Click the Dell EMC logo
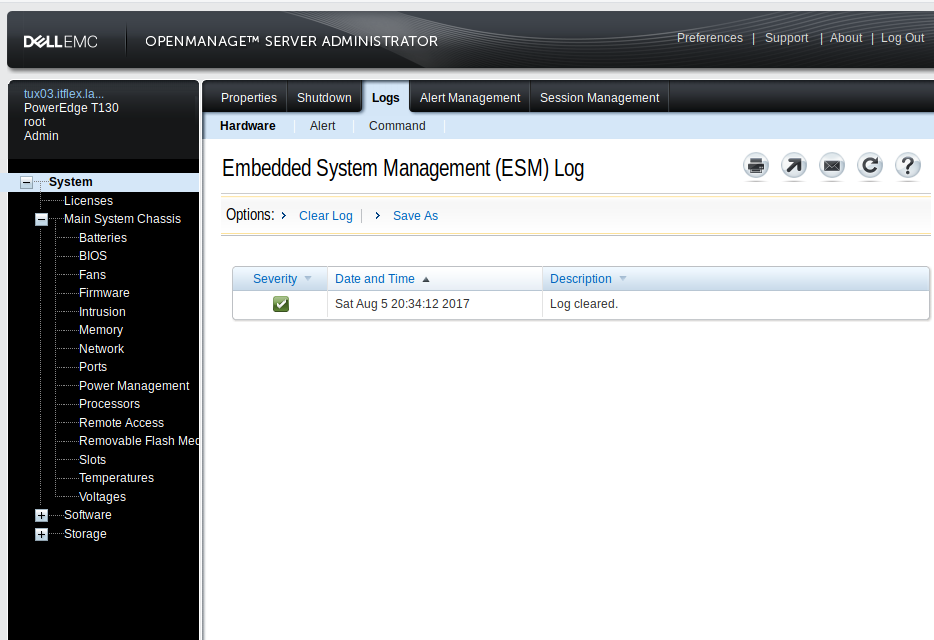The image size is (934, 640). (60, 42)
